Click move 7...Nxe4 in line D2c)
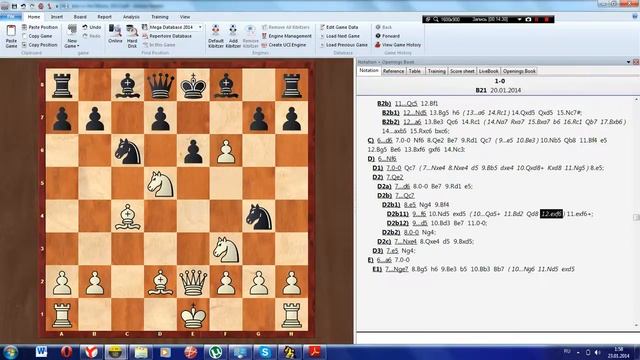This screenshot has width=640, height=360. tap(405, 241)
